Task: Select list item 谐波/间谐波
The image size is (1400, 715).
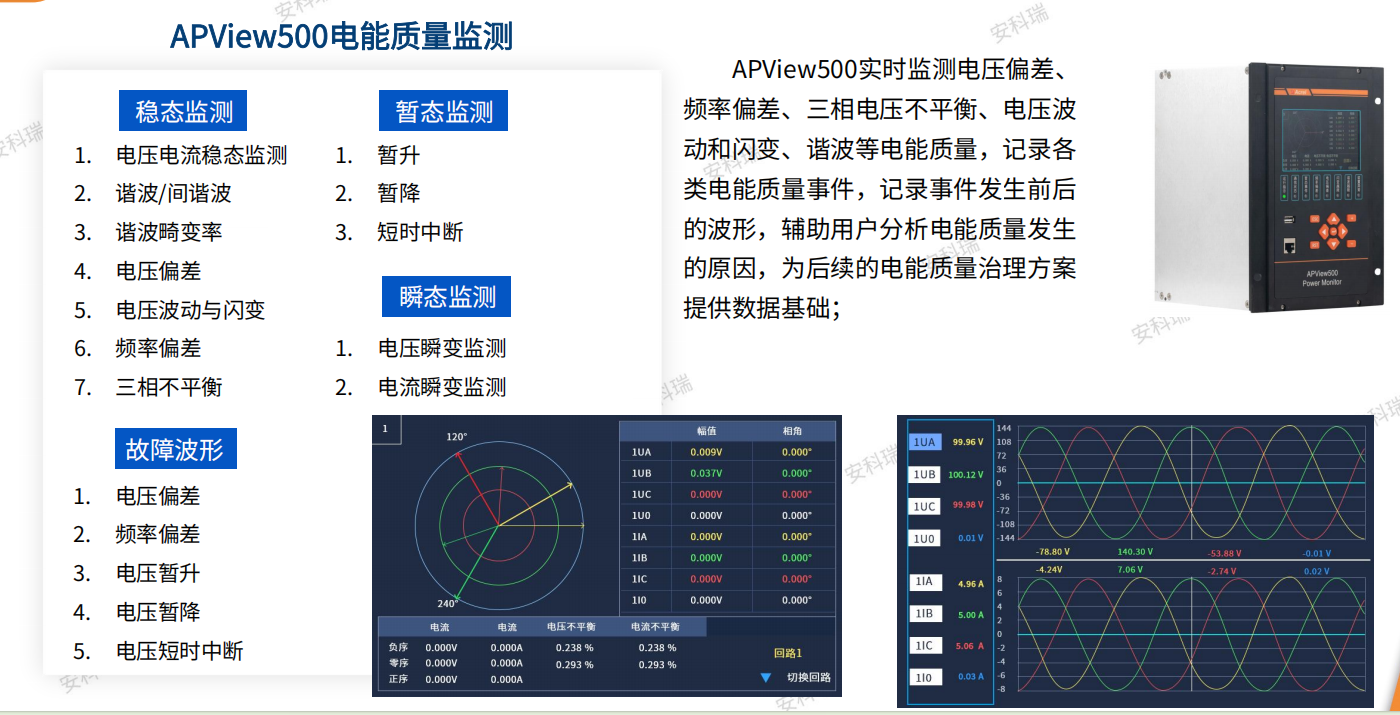Action: coord(173,193)
